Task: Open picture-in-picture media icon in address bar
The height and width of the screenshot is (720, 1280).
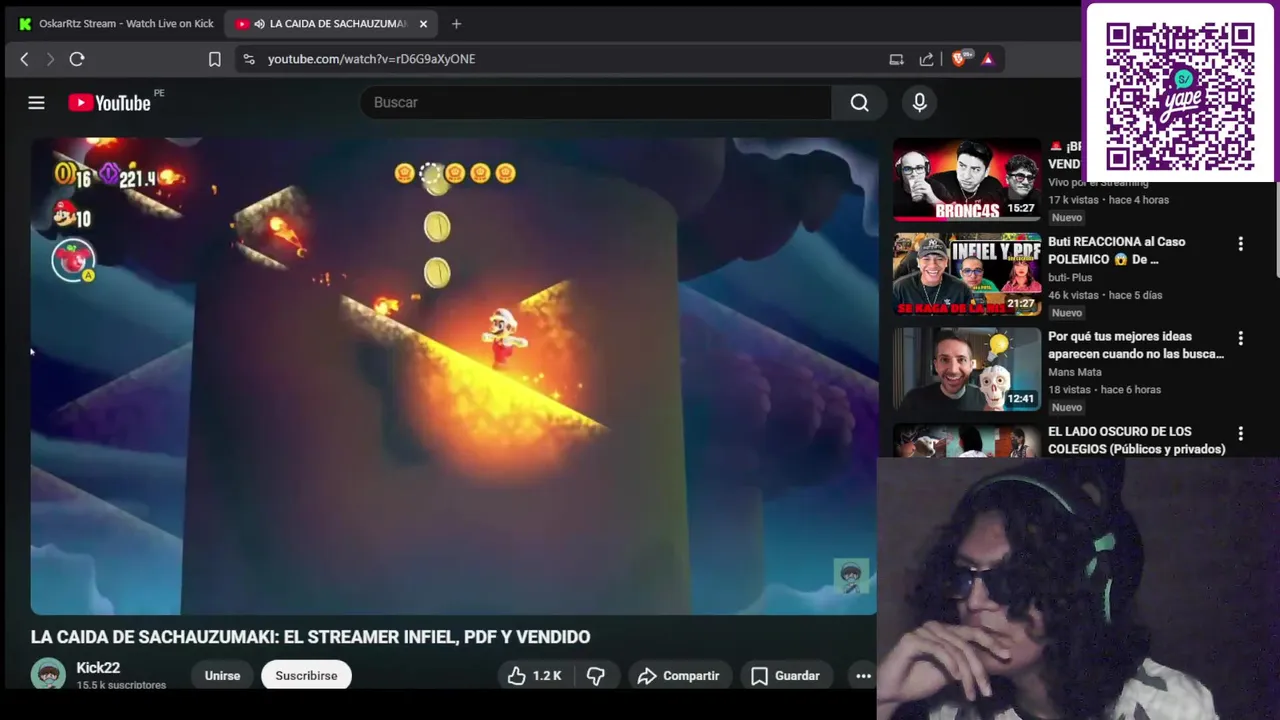Action: (x=896, y=59)
